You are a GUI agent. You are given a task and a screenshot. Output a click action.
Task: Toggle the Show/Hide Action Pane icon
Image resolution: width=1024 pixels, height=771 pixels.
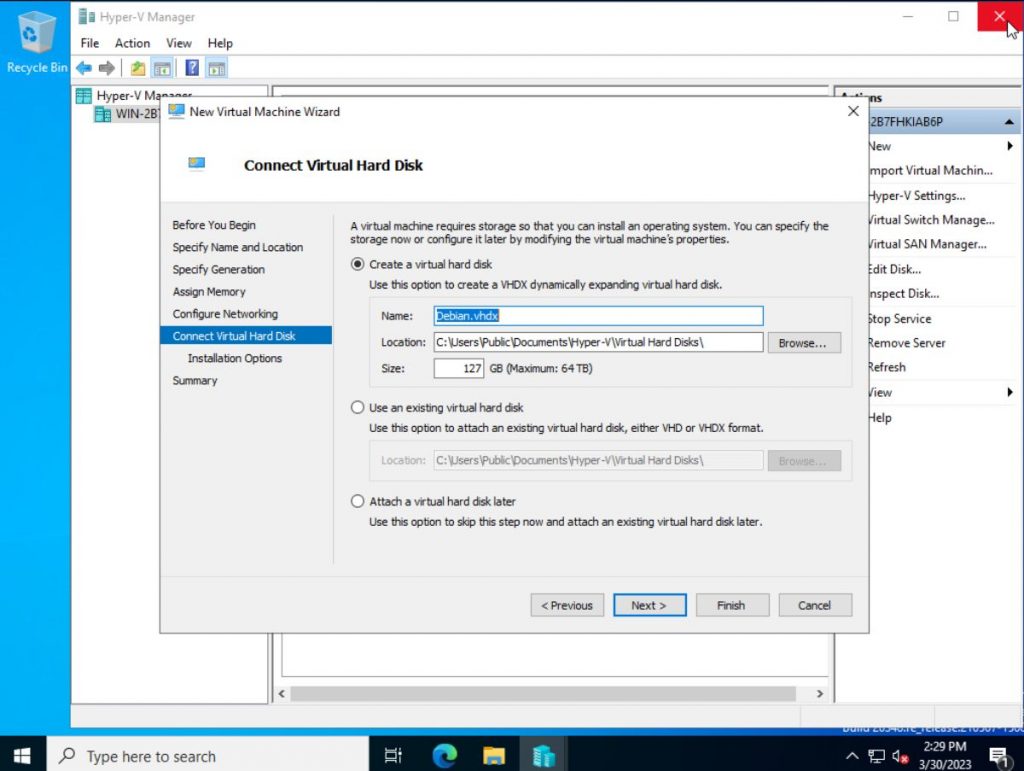pyautogui.click(x=216, y=68)
